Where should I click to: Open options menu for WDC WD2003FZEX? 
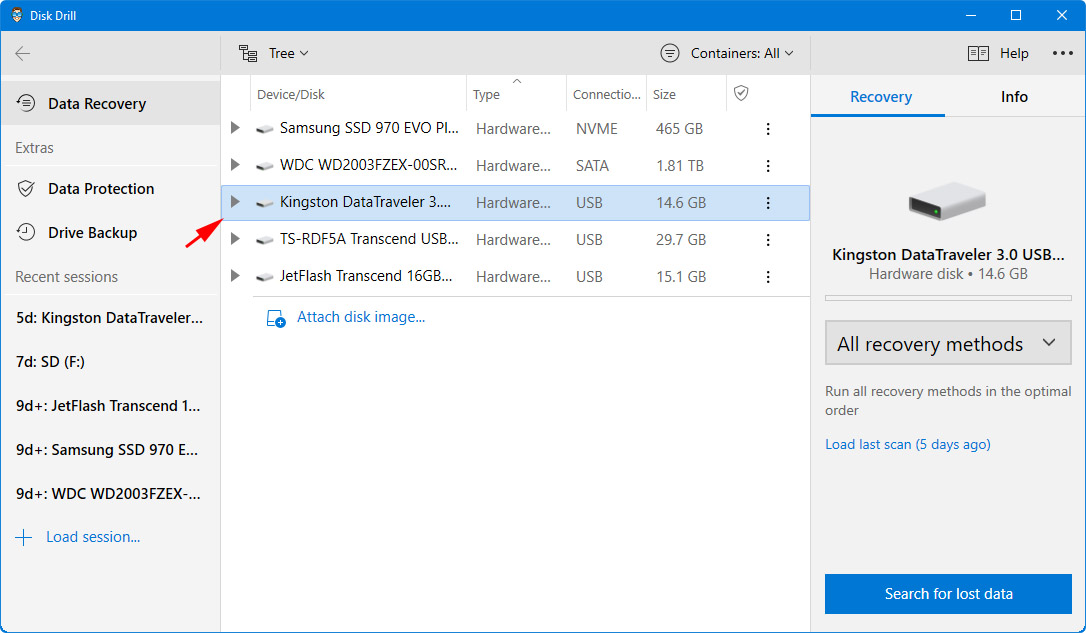768,166
